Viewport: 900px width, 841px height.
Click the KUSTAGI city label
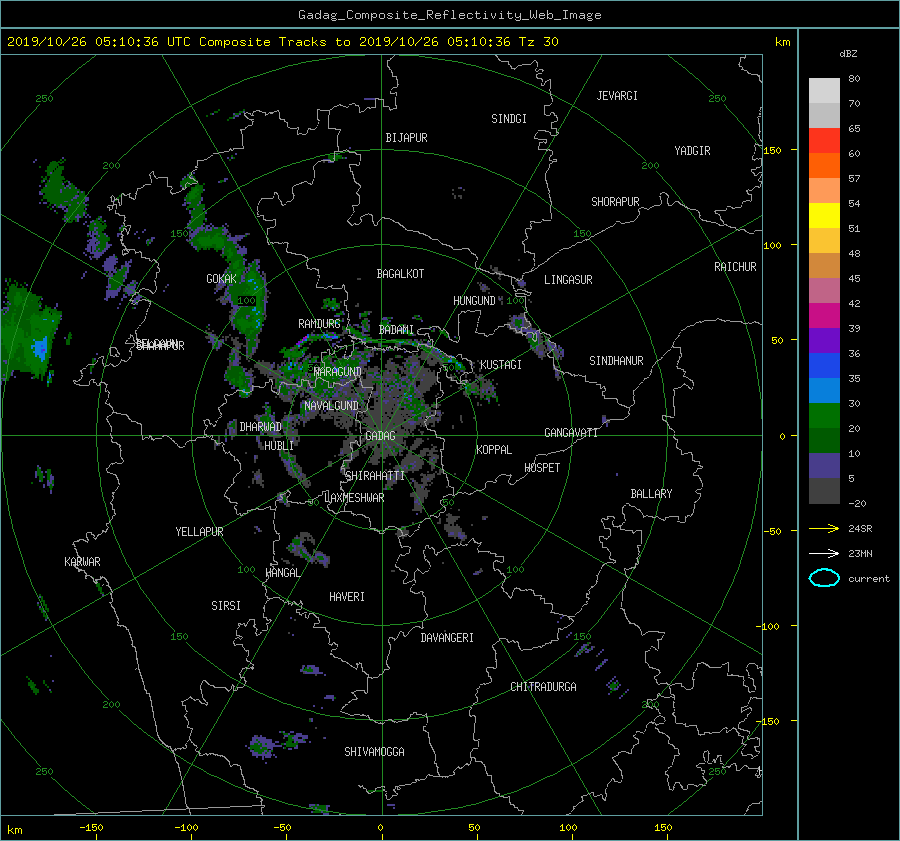[501, 365]
